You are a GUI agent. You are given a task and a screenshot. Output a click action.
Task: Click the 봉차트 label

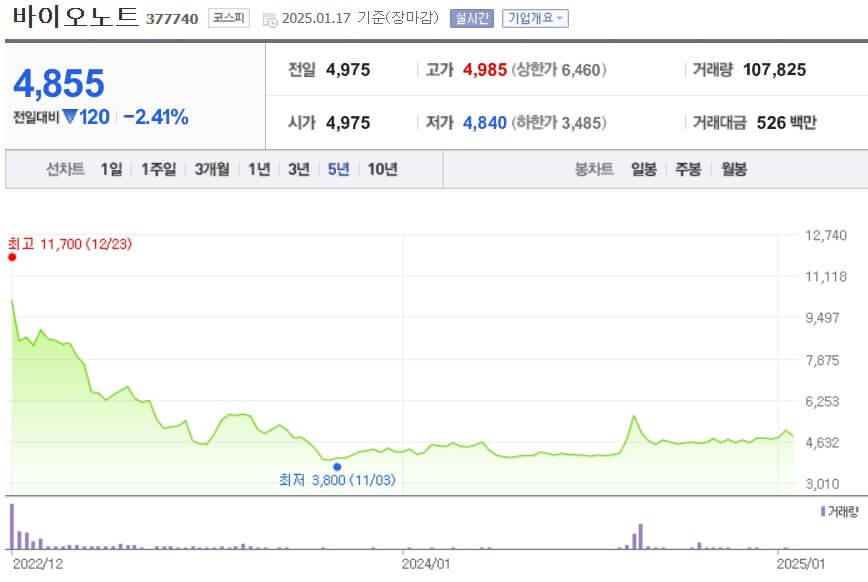tap(594, 169)
